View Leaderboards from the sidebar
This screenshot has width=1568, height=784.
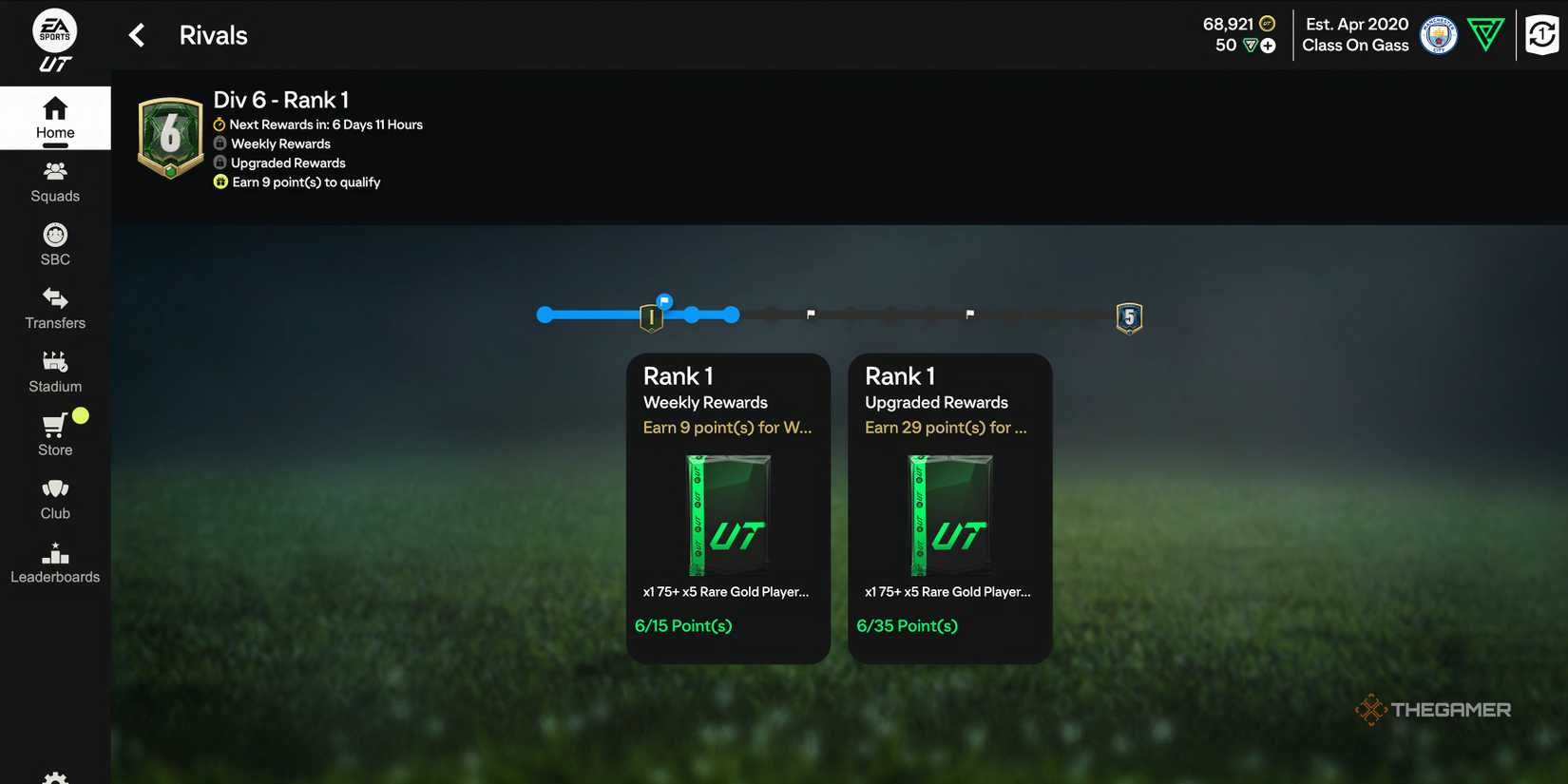coord(55,563)
